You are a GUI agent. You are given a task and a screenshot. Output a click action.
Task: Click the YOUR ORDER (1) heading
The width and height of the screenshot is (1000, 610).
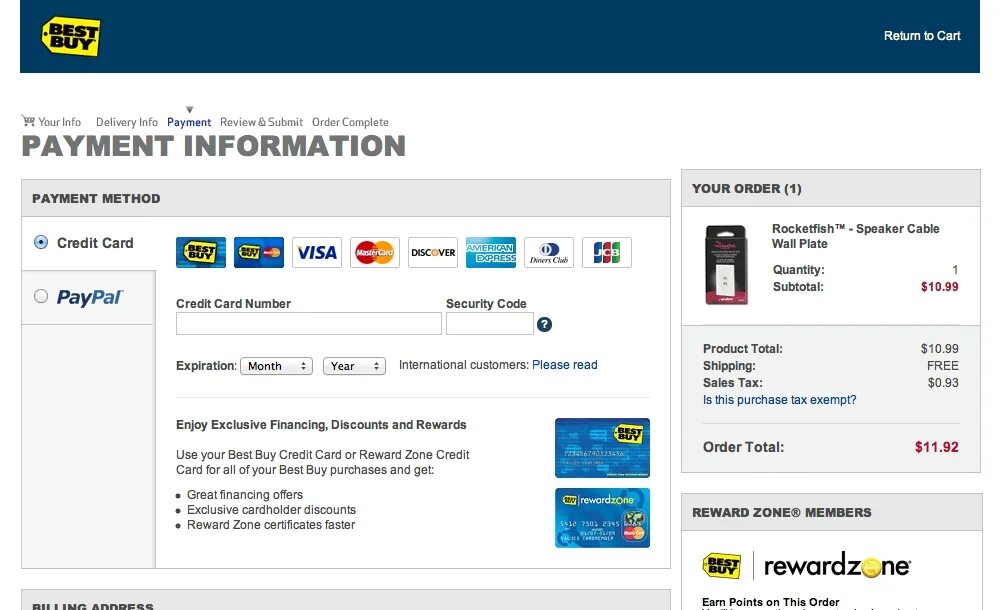click(747, 188)
